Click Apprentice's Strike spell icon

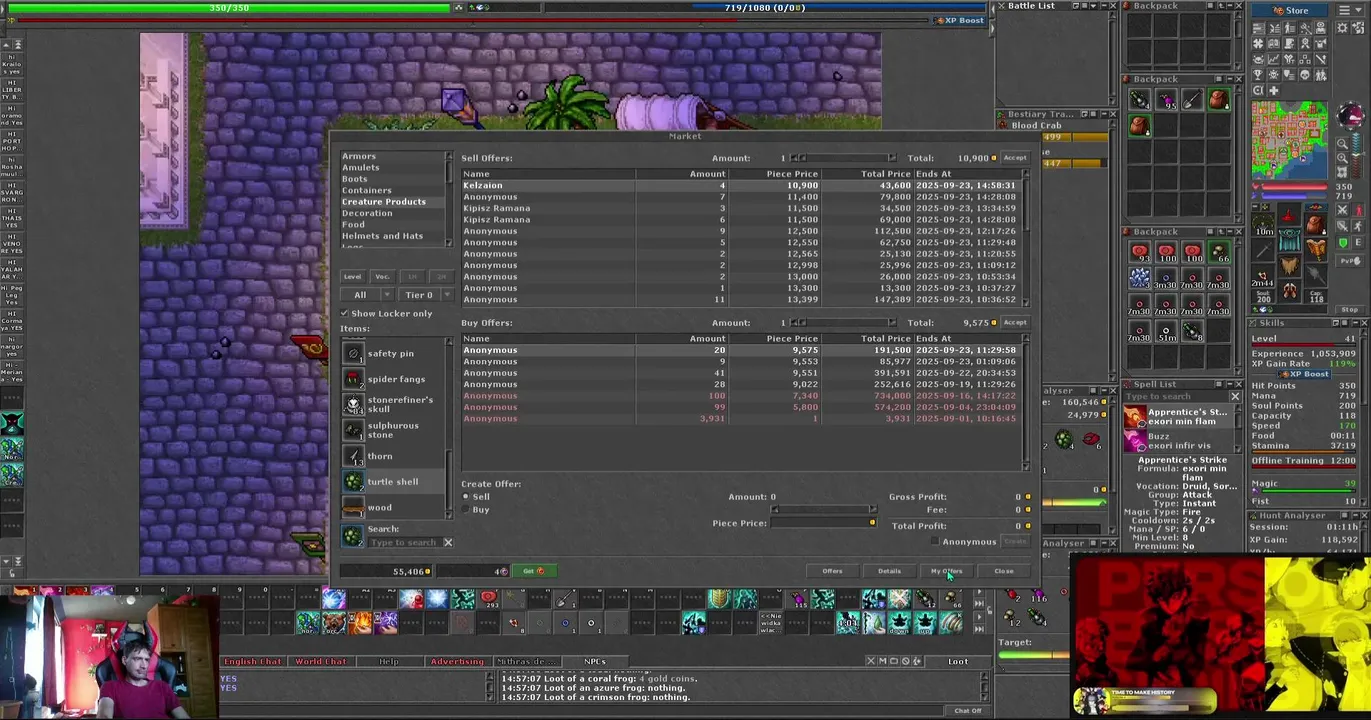[x=1135, y=416]
